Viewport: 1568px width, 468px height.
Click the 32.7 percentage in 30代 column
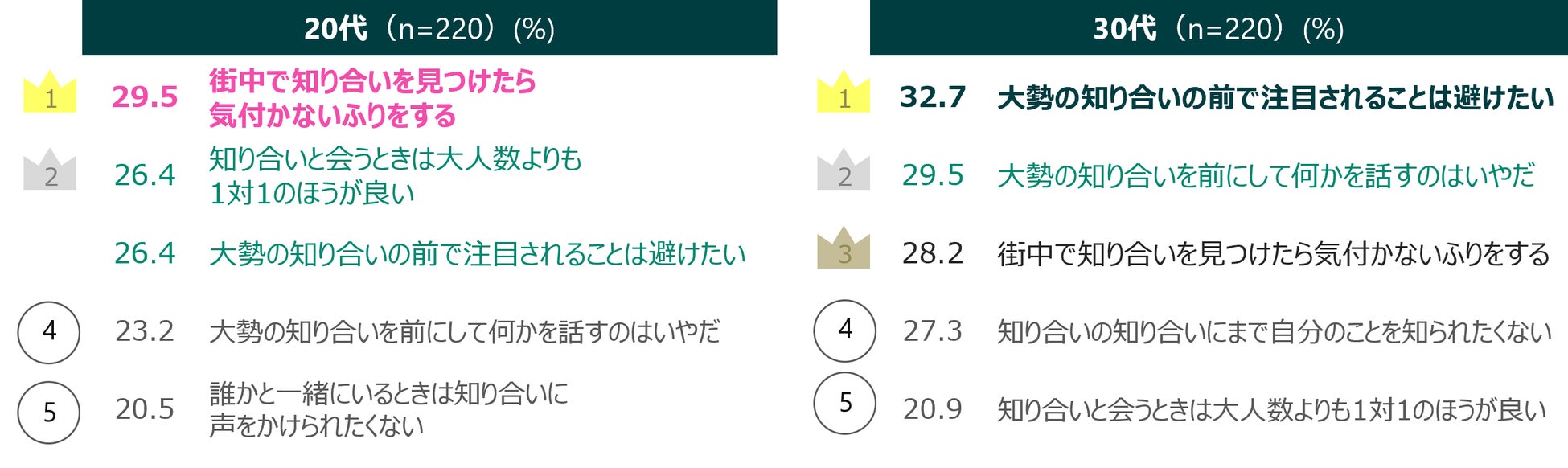point(933,97)
